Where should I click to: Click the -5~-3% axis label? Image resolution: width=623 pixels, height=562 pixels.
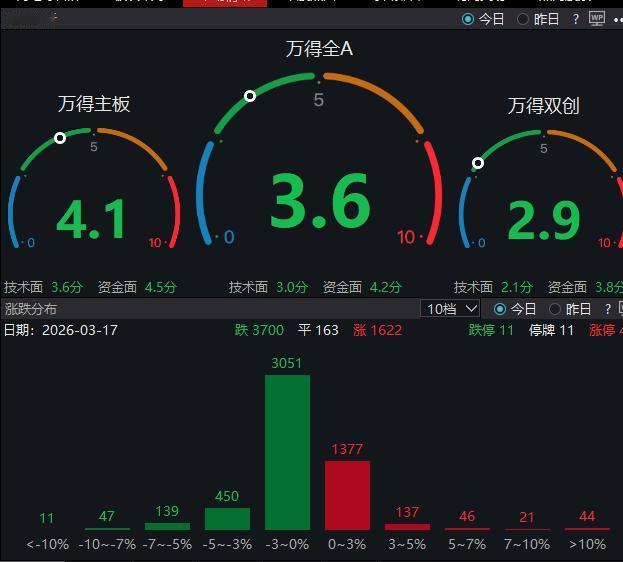227,544
